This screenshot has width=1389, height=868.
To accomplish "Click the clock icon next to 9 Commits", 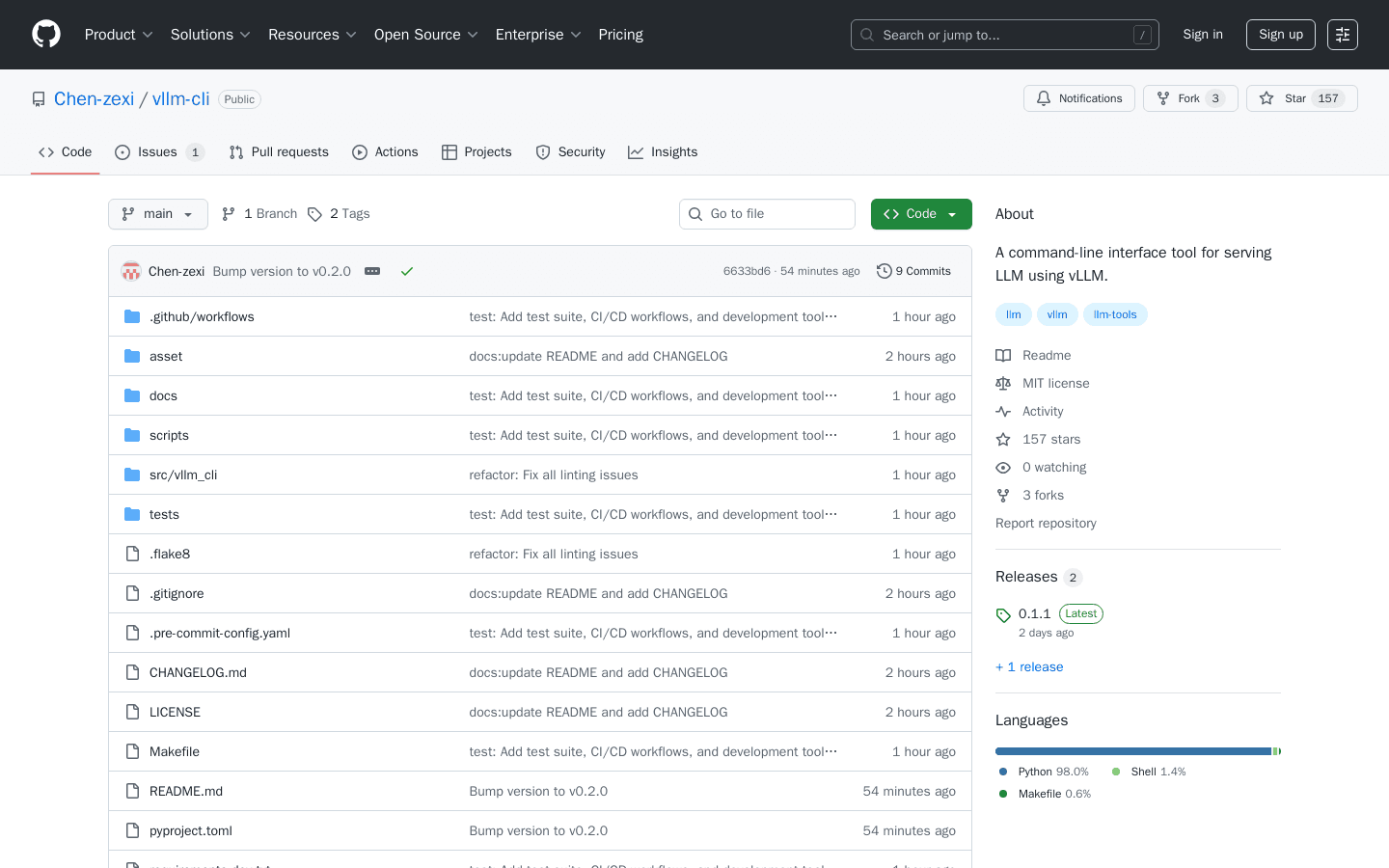I will 885,271.
